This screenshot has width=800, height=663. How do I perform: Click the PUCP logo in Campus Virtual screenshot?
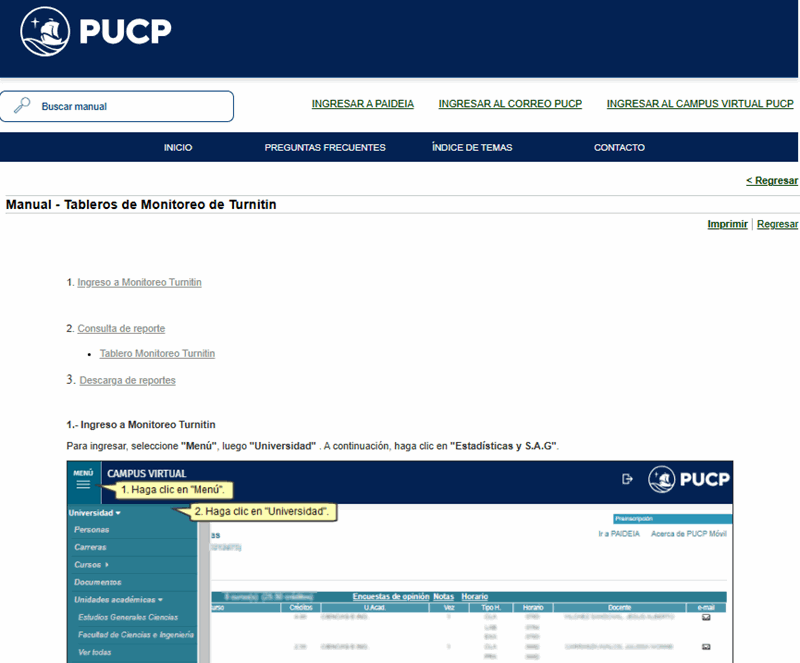pyautogui.click(x=690, y=479)
